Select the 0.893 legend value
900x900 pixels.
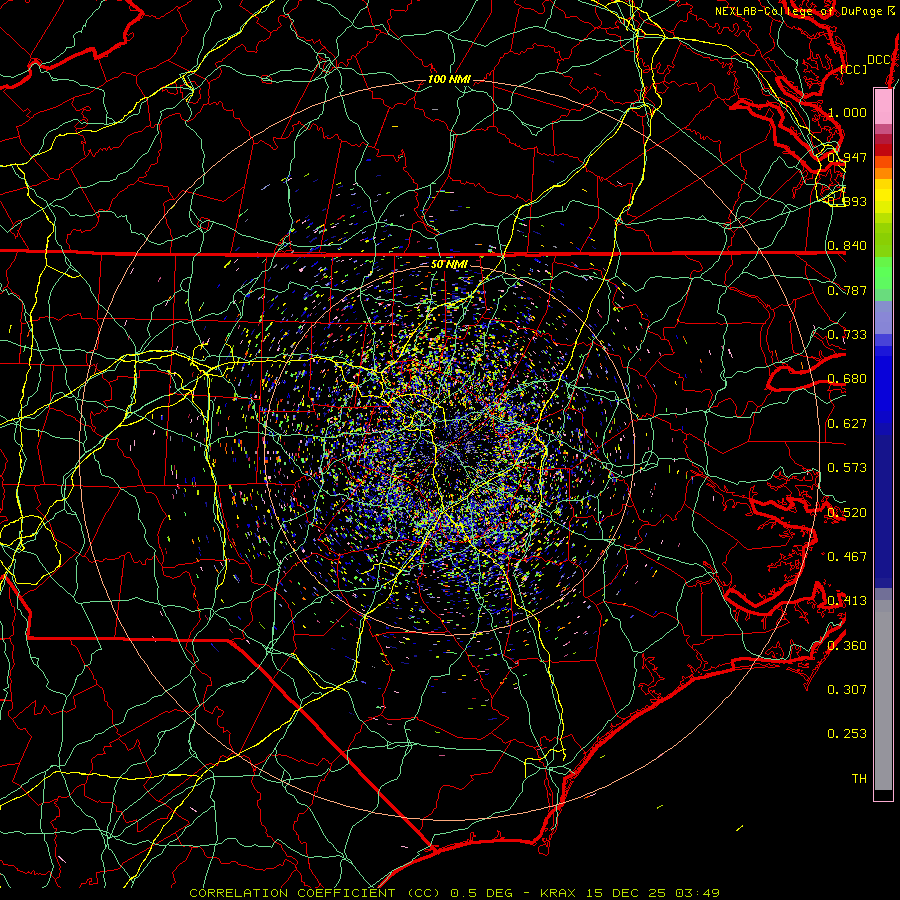pos(847,201)
